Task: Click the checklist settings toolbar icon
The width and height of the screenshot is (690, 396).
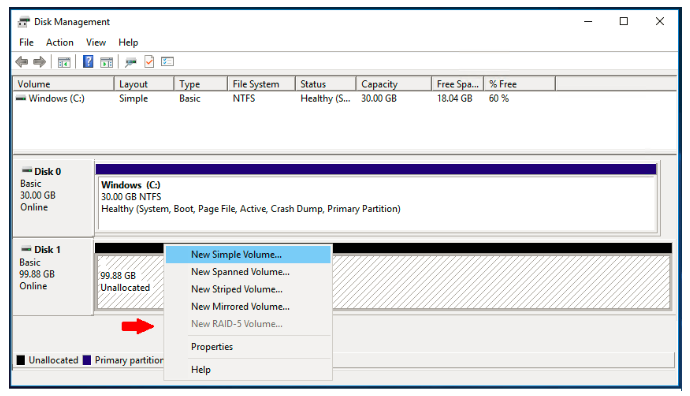Action: [x=167, y=62]
